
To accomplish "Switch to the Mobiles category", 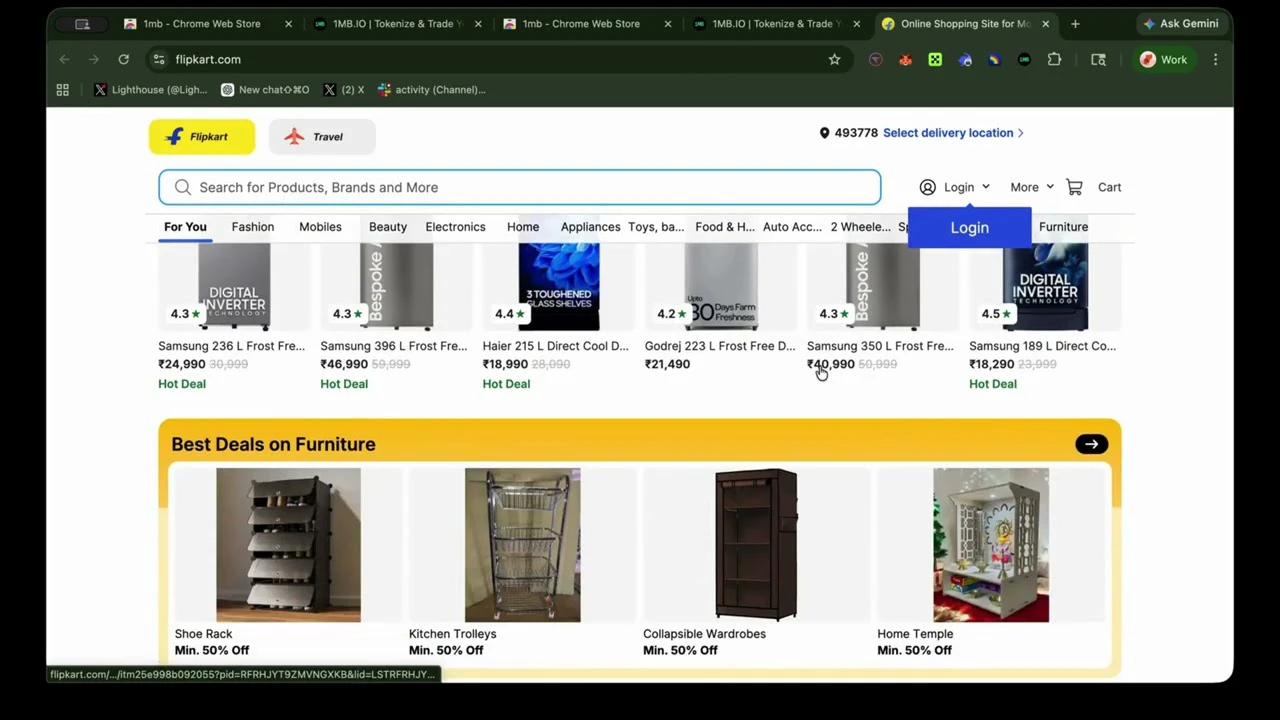I will (320, 227).
